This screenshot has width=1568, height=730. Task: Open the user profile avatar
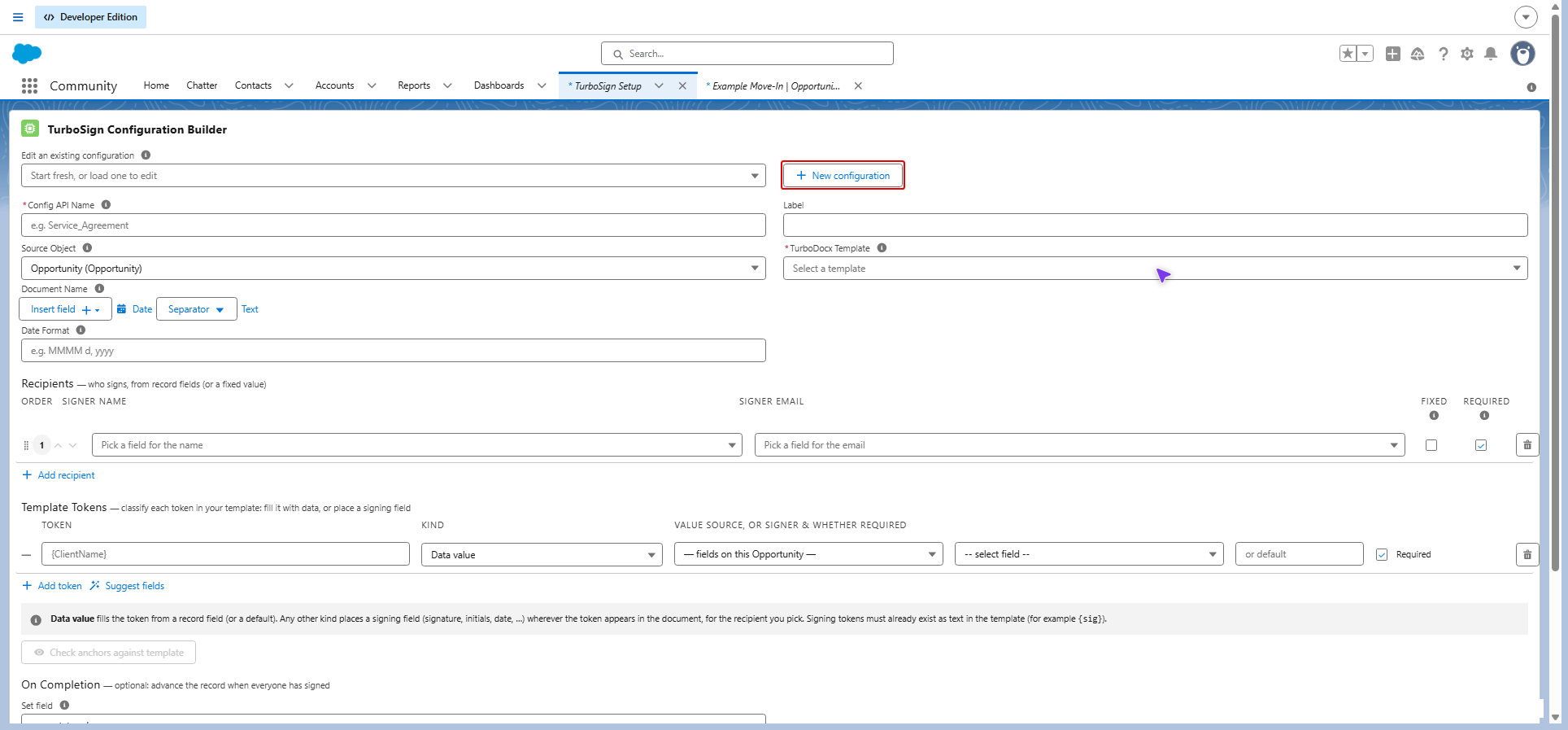coord(1522,54)
